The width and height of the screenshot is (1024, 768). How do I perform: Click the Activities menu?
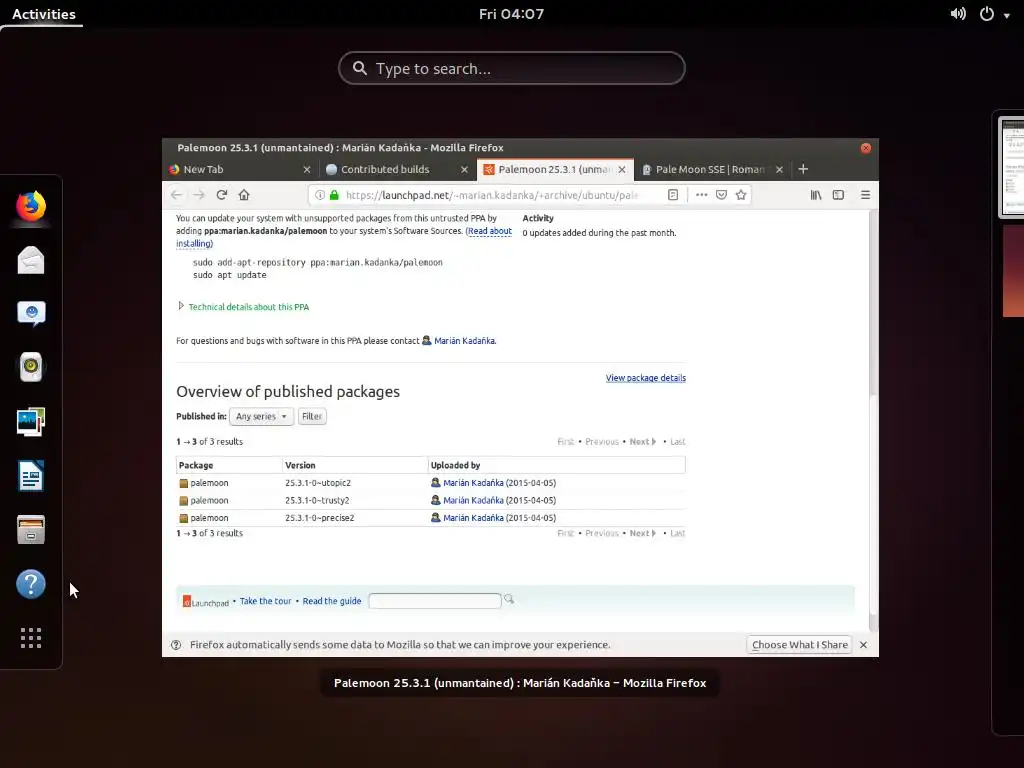44,14
